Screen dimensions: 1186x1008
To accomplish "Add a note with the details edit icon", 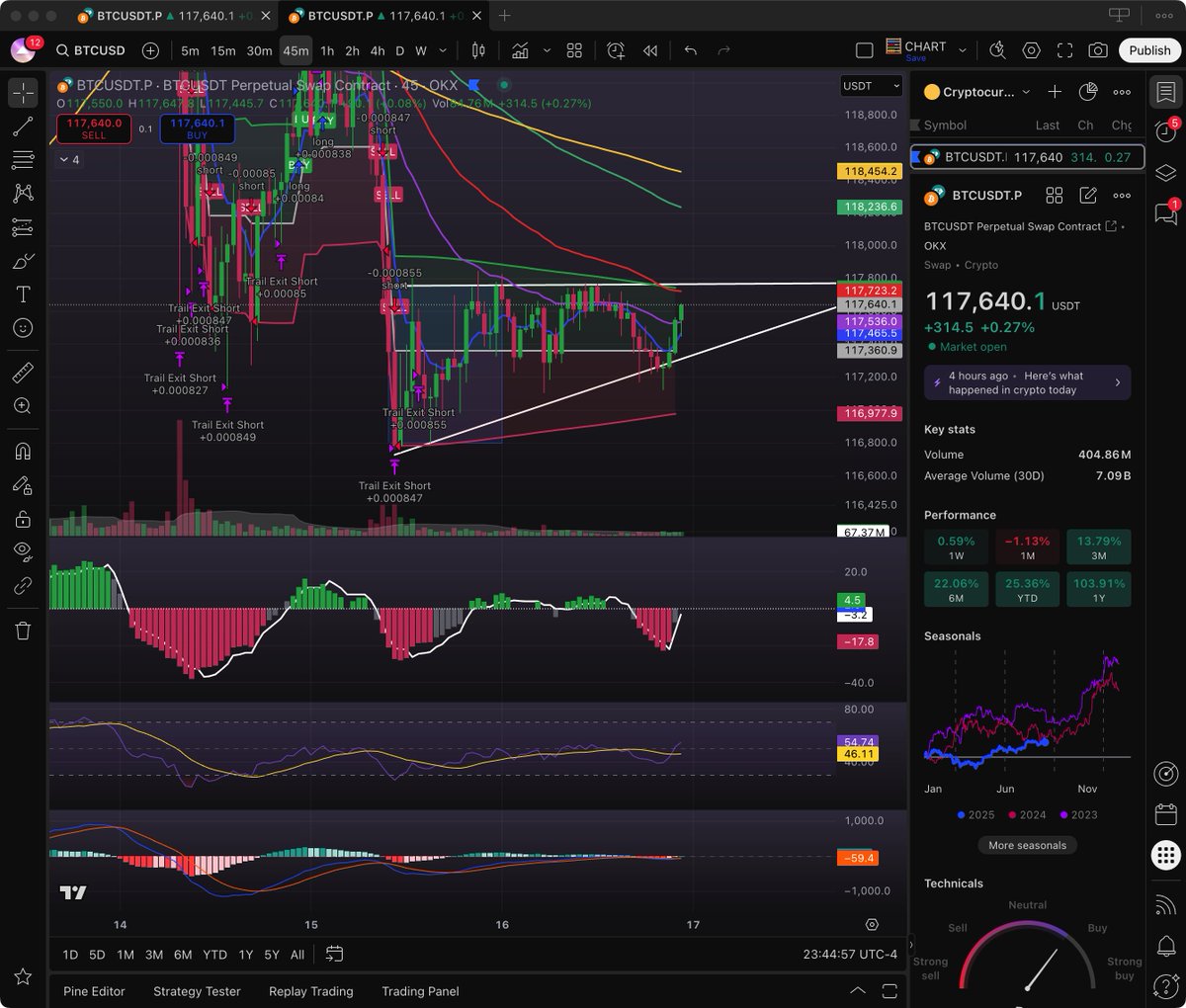I will click(x=1088, y=196).
